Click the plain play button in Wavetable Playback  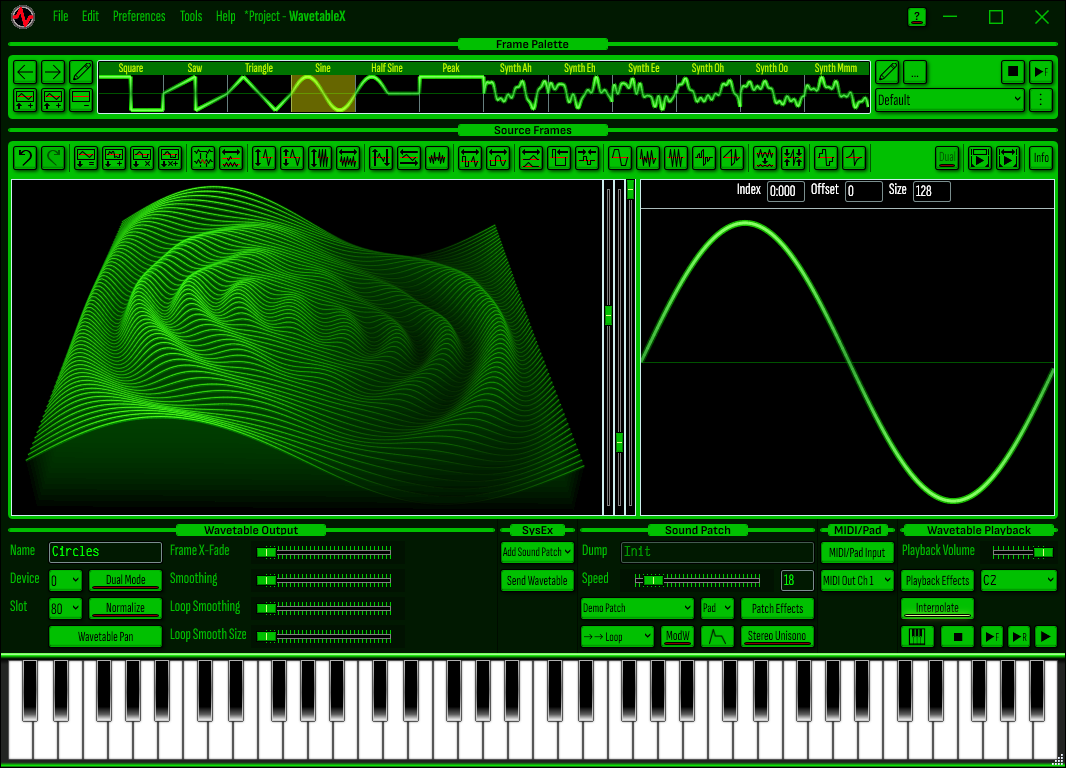(1046, 637)
